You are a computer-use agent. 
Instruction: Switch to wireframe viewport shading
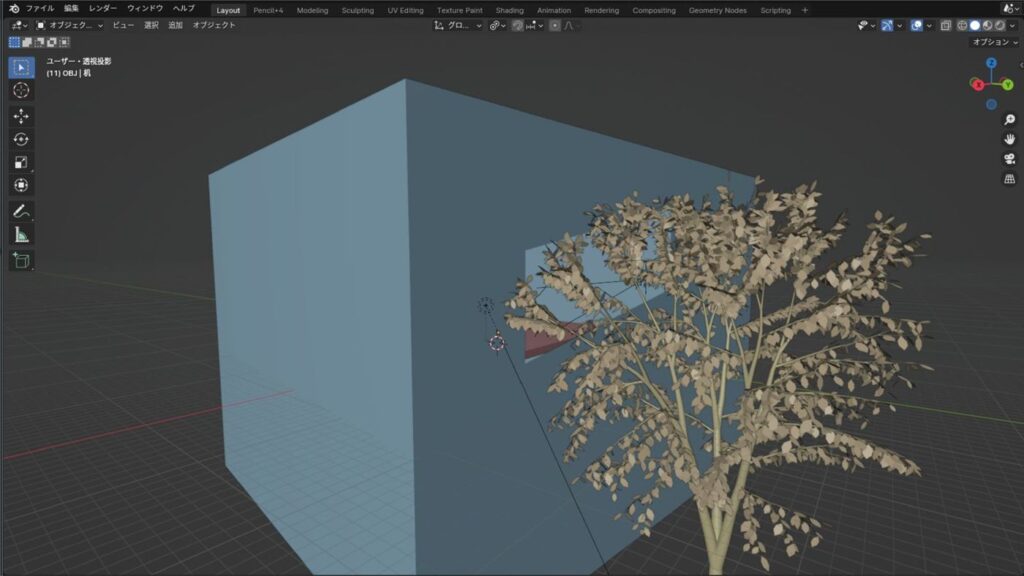(962, 25)
